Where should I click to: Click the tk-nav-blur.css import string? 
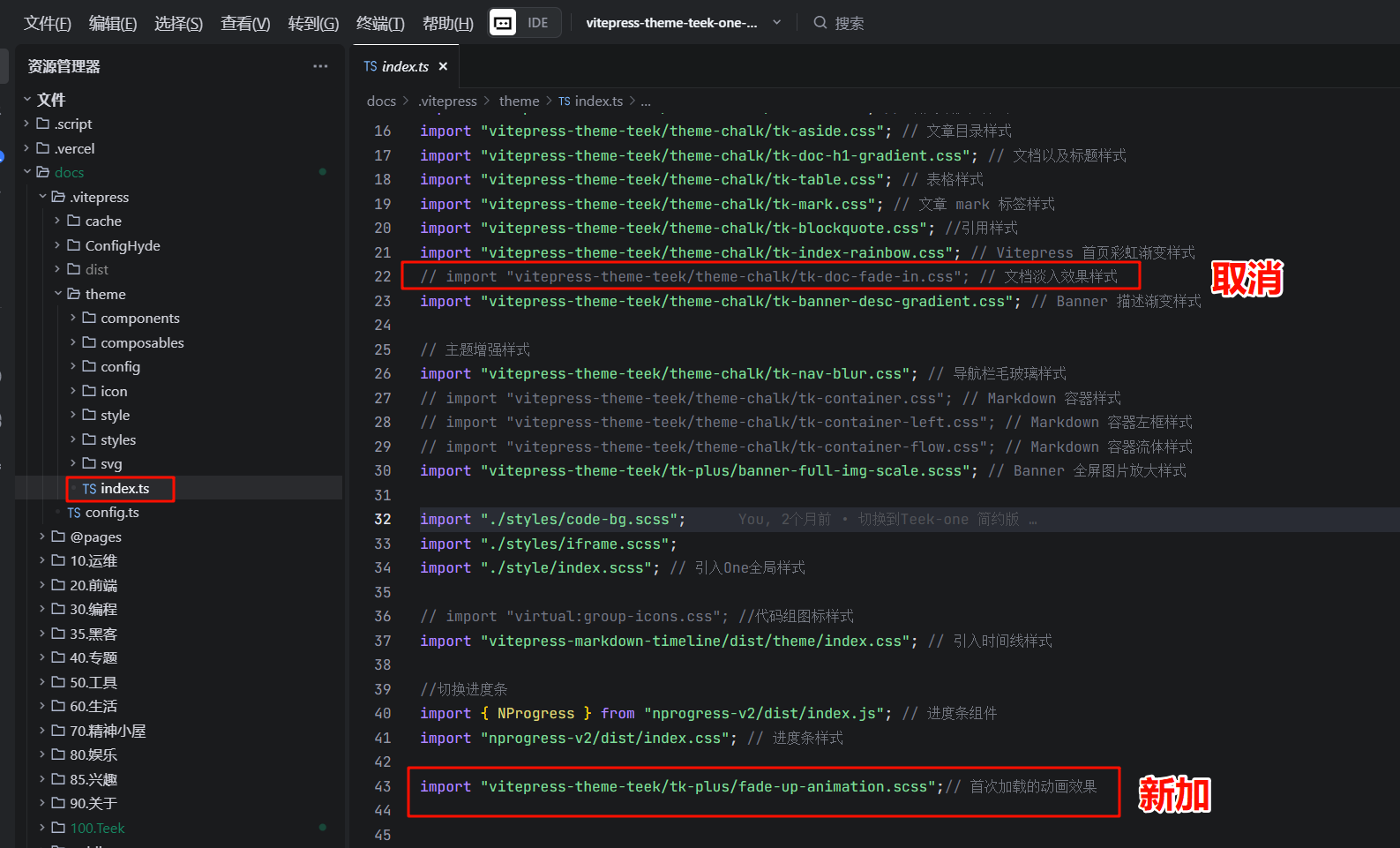(695, 374)
